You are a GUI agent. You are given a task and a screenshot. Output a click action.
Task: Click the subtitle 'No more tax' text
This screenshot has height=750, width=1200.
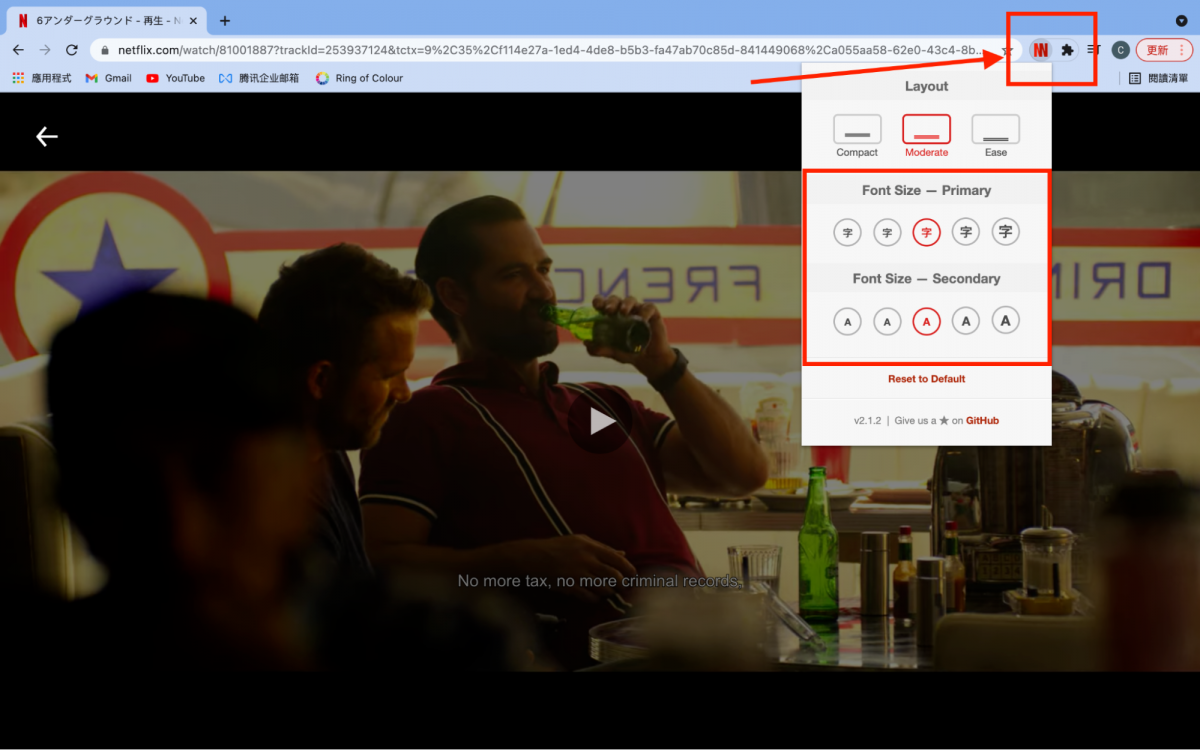coord(599,581)
